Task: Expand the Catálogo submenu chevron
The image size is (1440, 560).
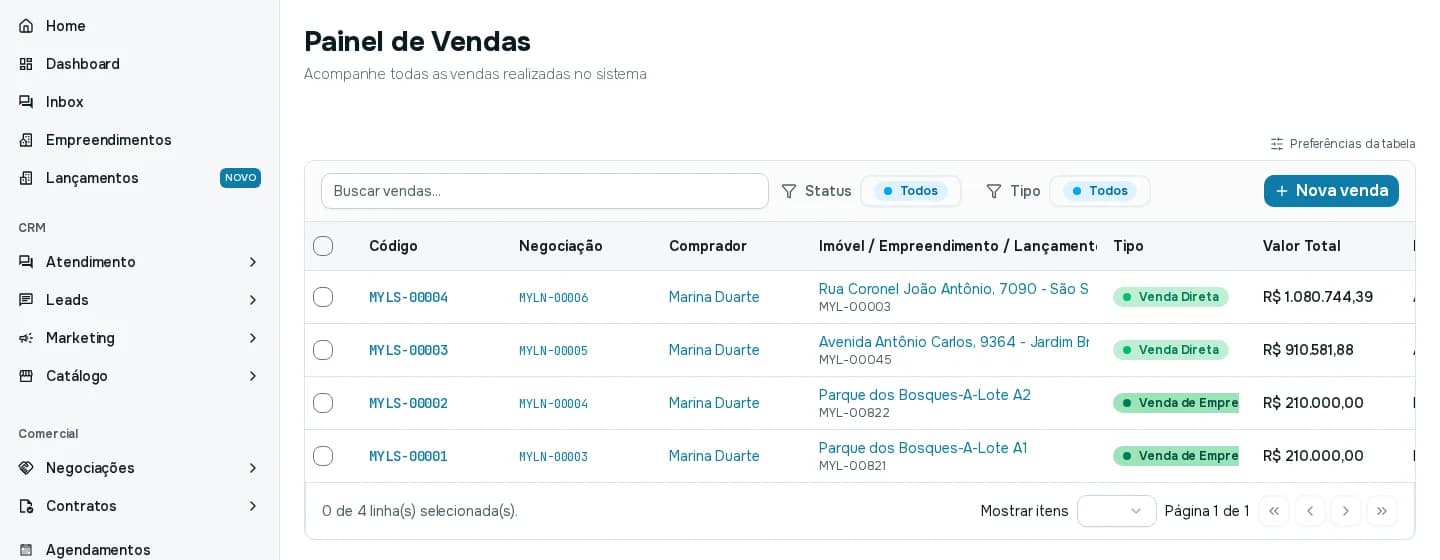Action: tap(253, 376)
